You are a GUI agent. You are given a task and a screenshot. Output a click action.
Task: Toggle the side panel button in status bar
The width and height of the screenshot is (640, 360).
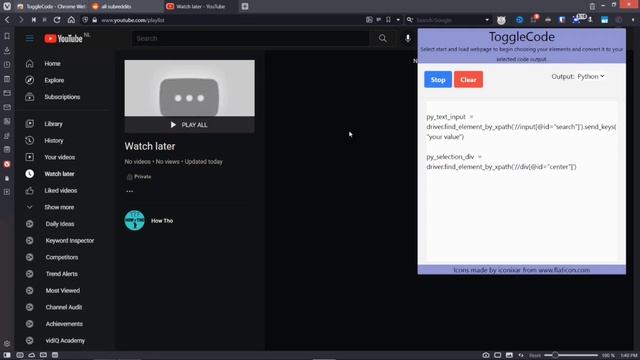[x=7, y=355]
